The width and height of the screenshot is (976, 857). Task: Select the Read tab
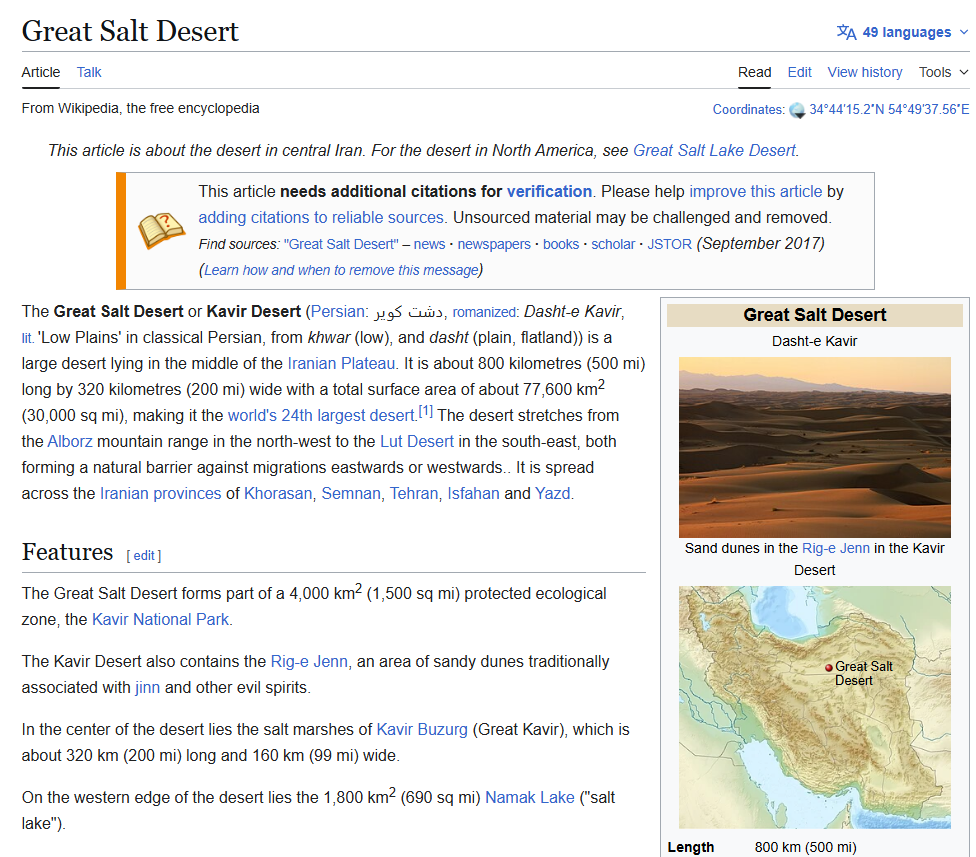754,72
